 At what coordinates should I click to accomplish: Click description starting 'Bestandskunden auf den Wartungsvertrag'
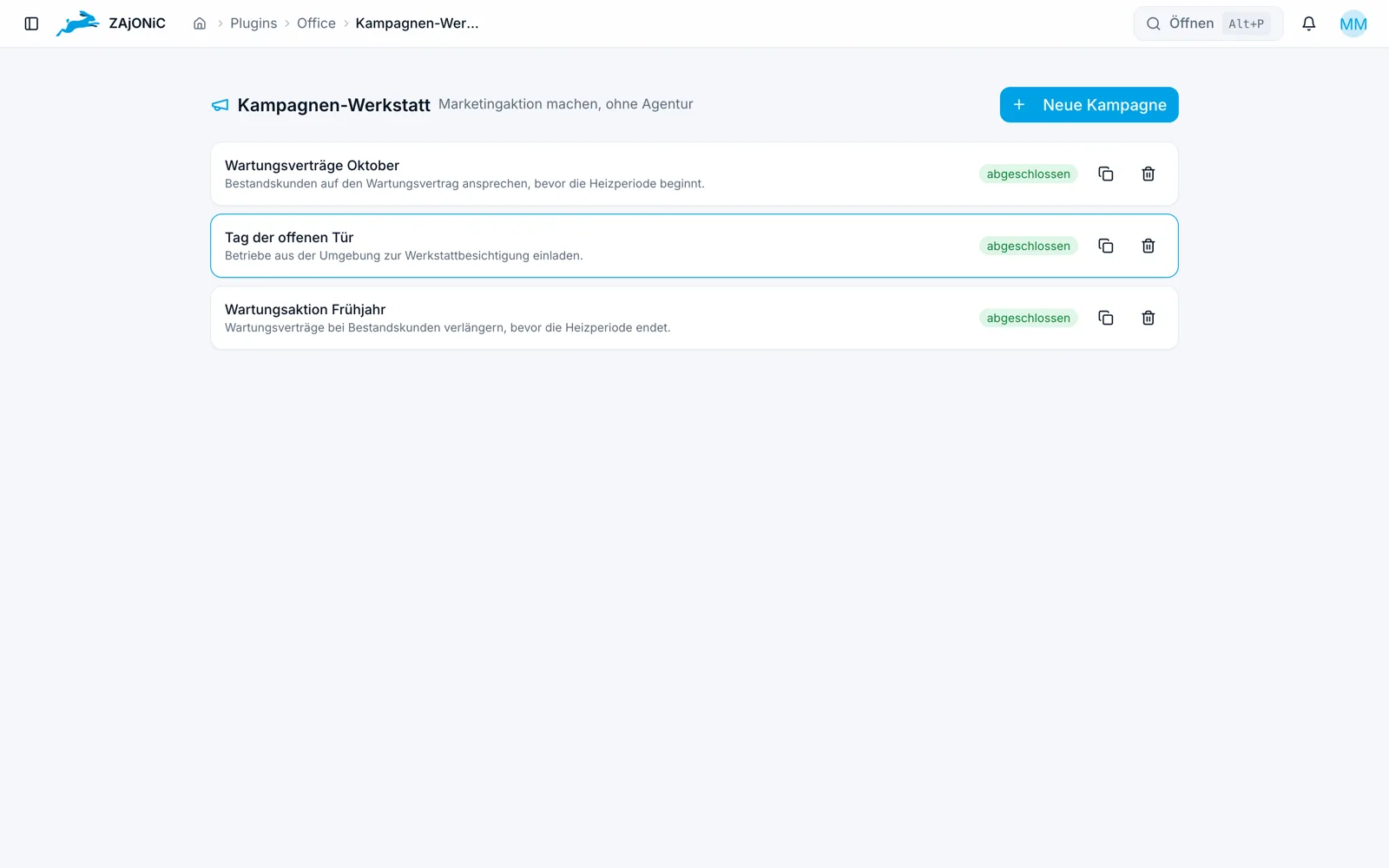[x=464, y=184]
